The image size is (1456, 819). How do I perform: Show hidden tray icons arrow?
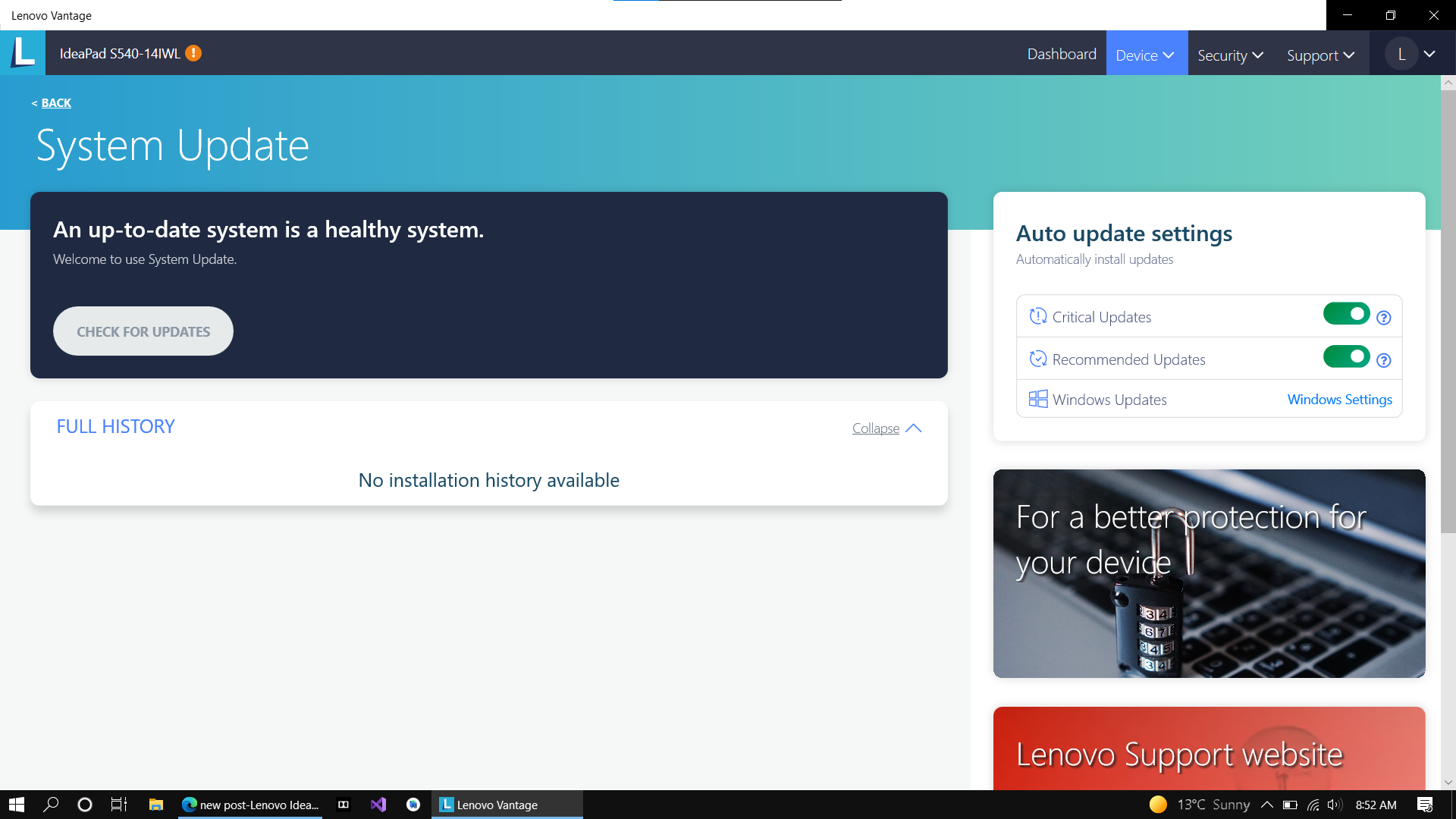(x=1267, y=805)
